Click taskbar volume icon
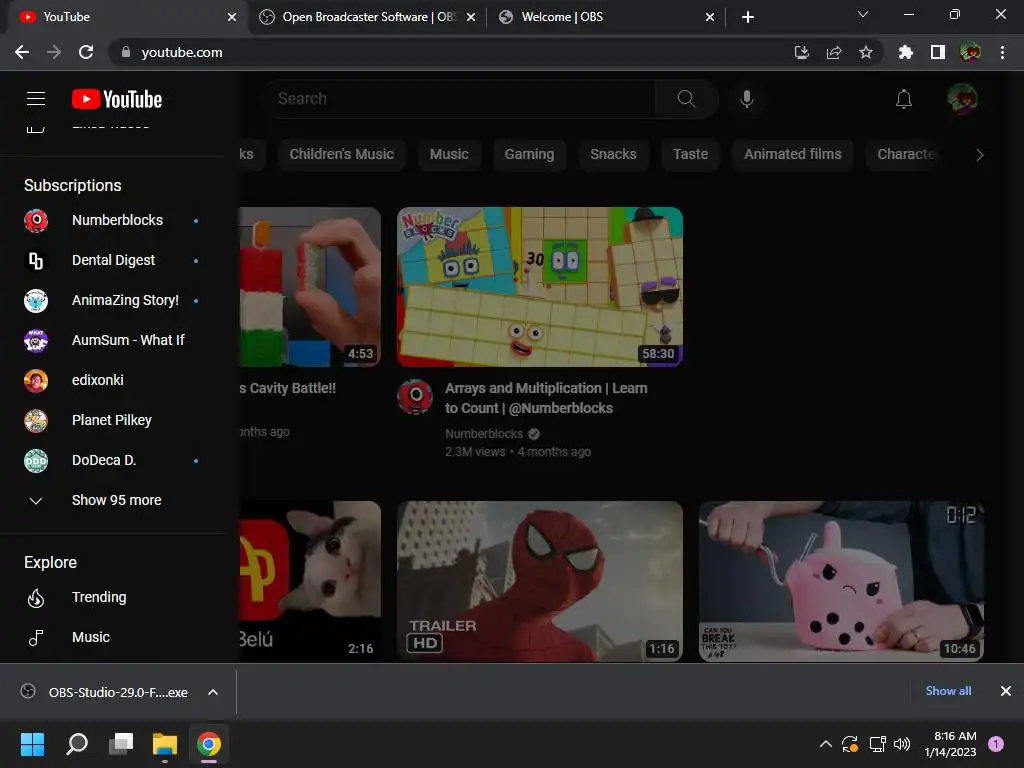The height and width of the screenshot is (768, 1024). pos(902,744)
